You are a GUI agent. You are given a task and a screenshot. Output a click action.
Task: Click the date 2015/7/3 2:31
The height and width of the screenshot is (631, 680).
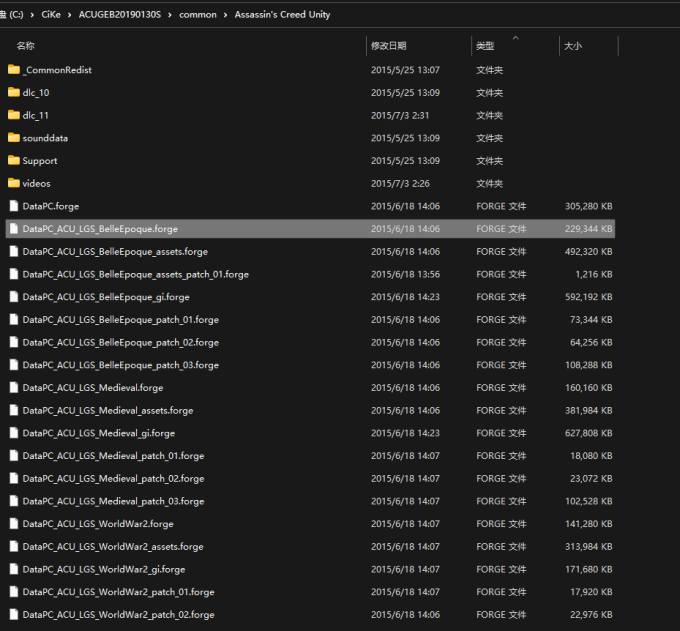tap(400, 115)
